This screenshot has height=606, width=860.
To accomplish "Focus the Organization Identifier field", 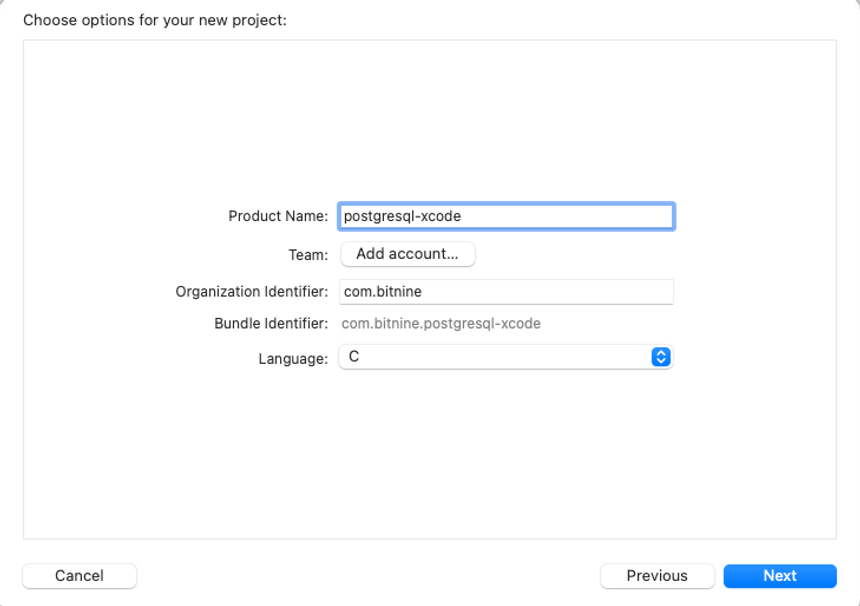I will click(x=506, y=292).
